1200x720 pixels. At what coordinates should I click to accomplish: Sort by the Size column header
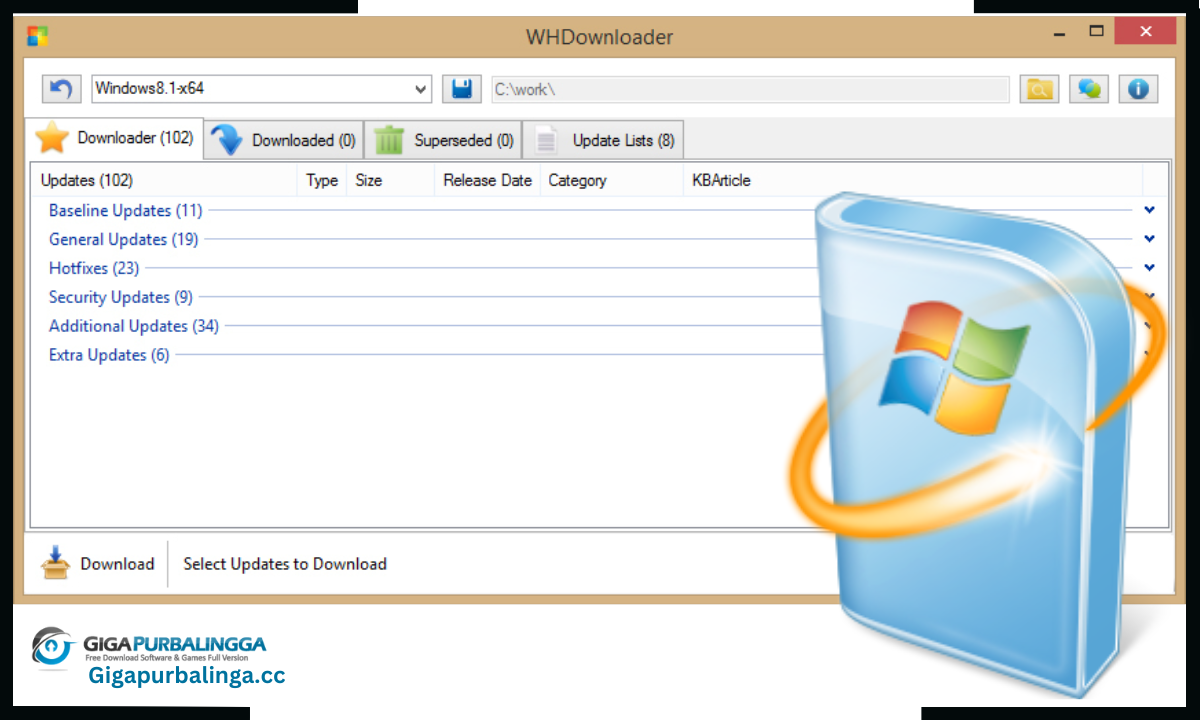point(390,180)
